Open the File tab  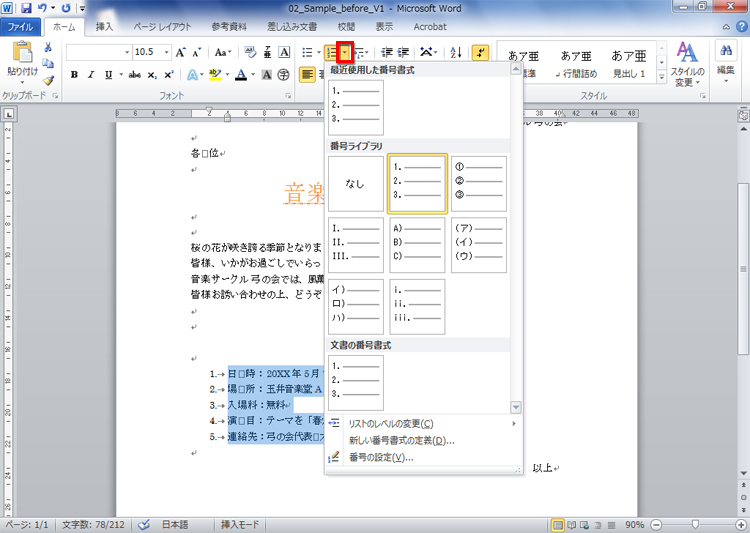click(x=20, y=27)
